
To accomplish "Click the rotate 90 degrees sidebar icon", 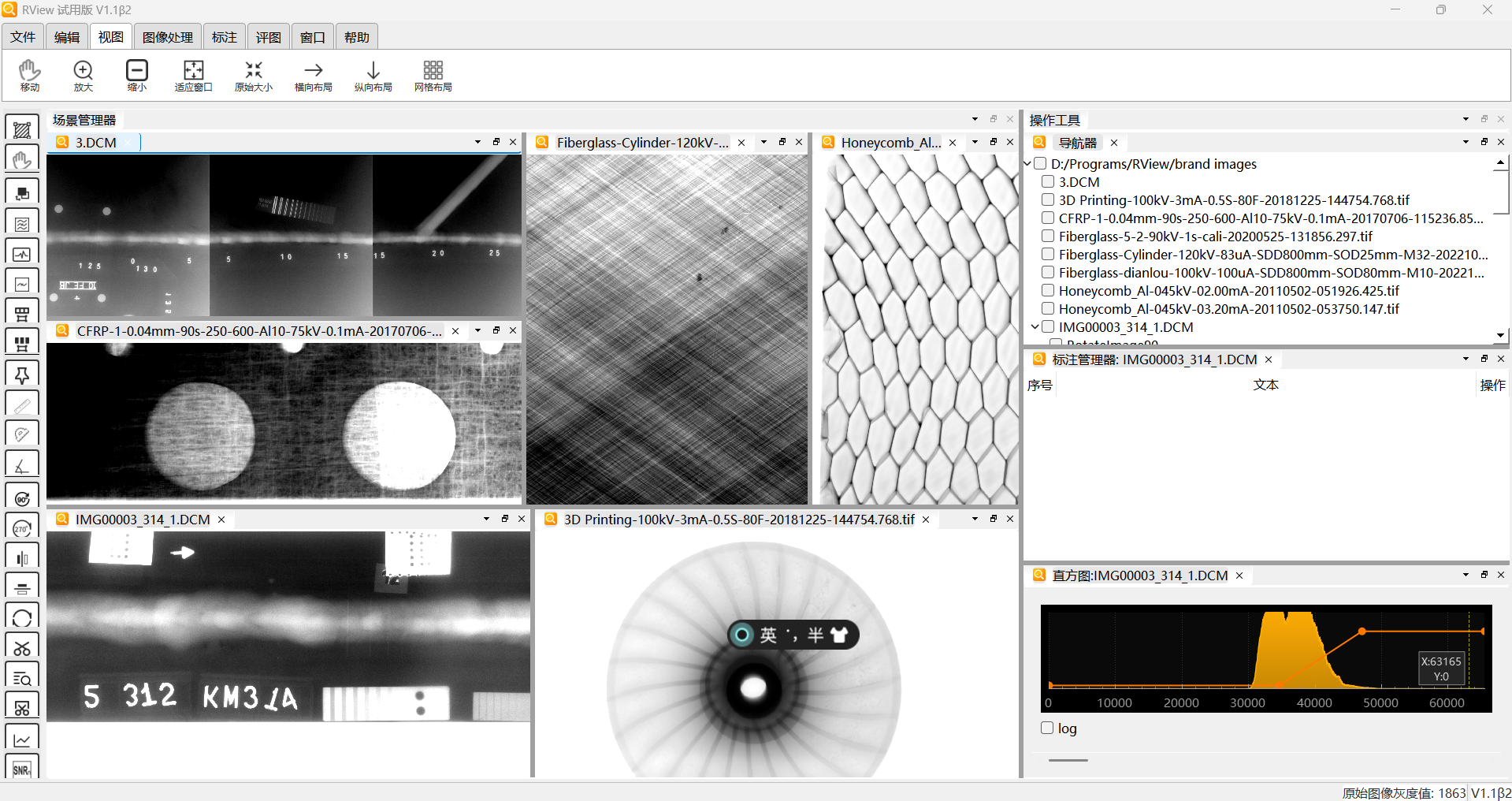I will tap(22, 498).
